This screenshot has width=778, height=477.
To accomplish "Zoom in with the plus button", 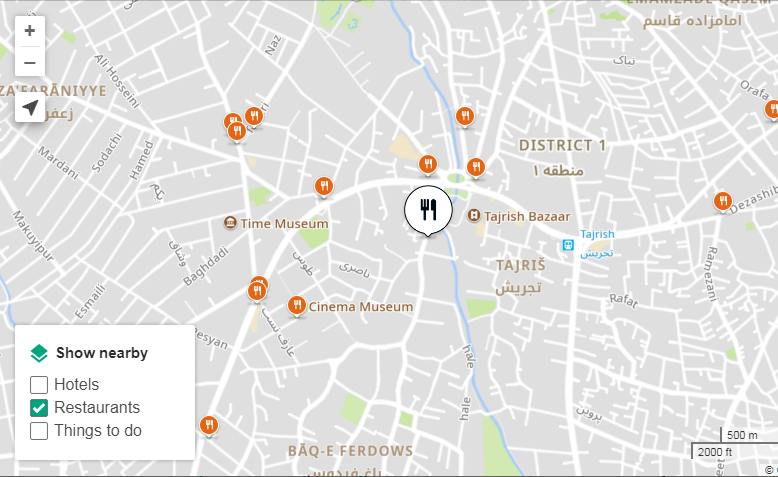I will [30, 31].
